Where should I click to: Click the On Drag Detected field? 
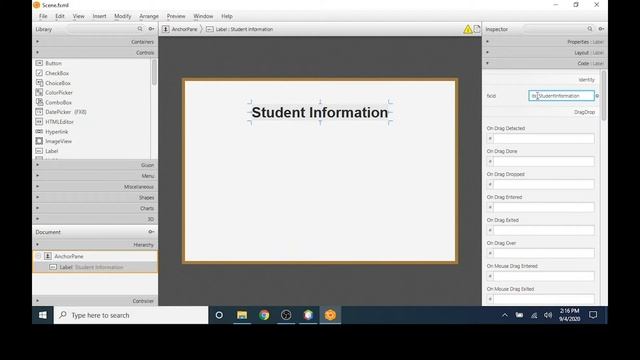pyautogui.click(x=544, y=138)
